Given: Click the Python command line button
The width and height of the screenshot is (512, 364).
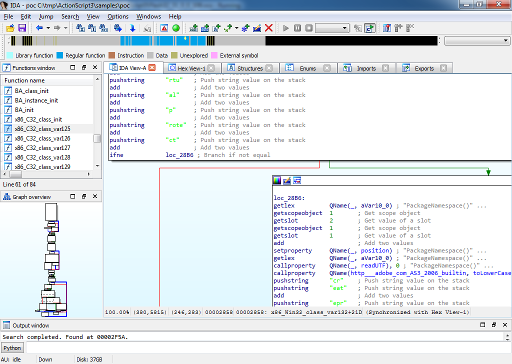Looking at the screenshot, I should click(x=12, y=348).
